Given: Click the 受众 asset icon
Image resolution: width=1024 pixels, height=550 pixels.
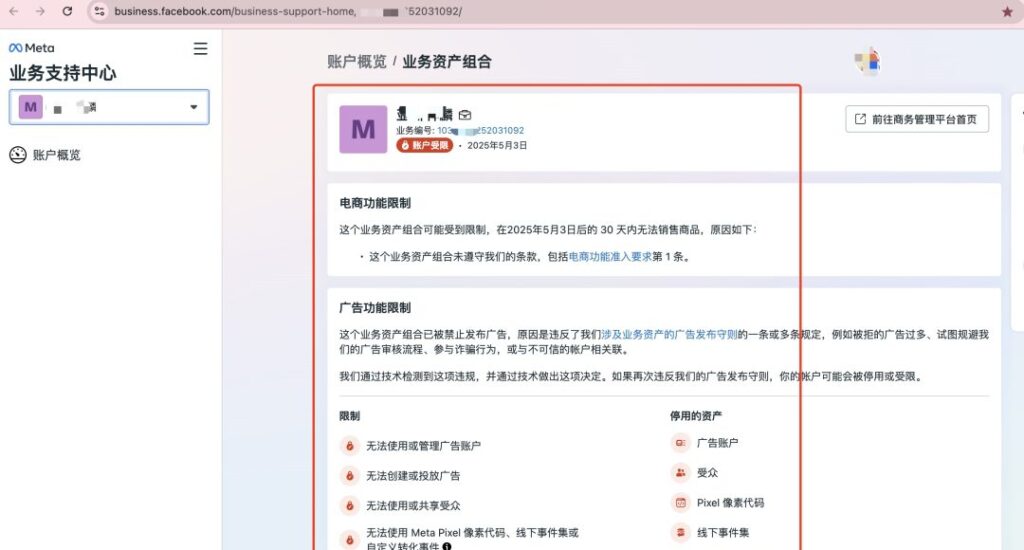Looking at the screenshot, I should tap(680, 472).
